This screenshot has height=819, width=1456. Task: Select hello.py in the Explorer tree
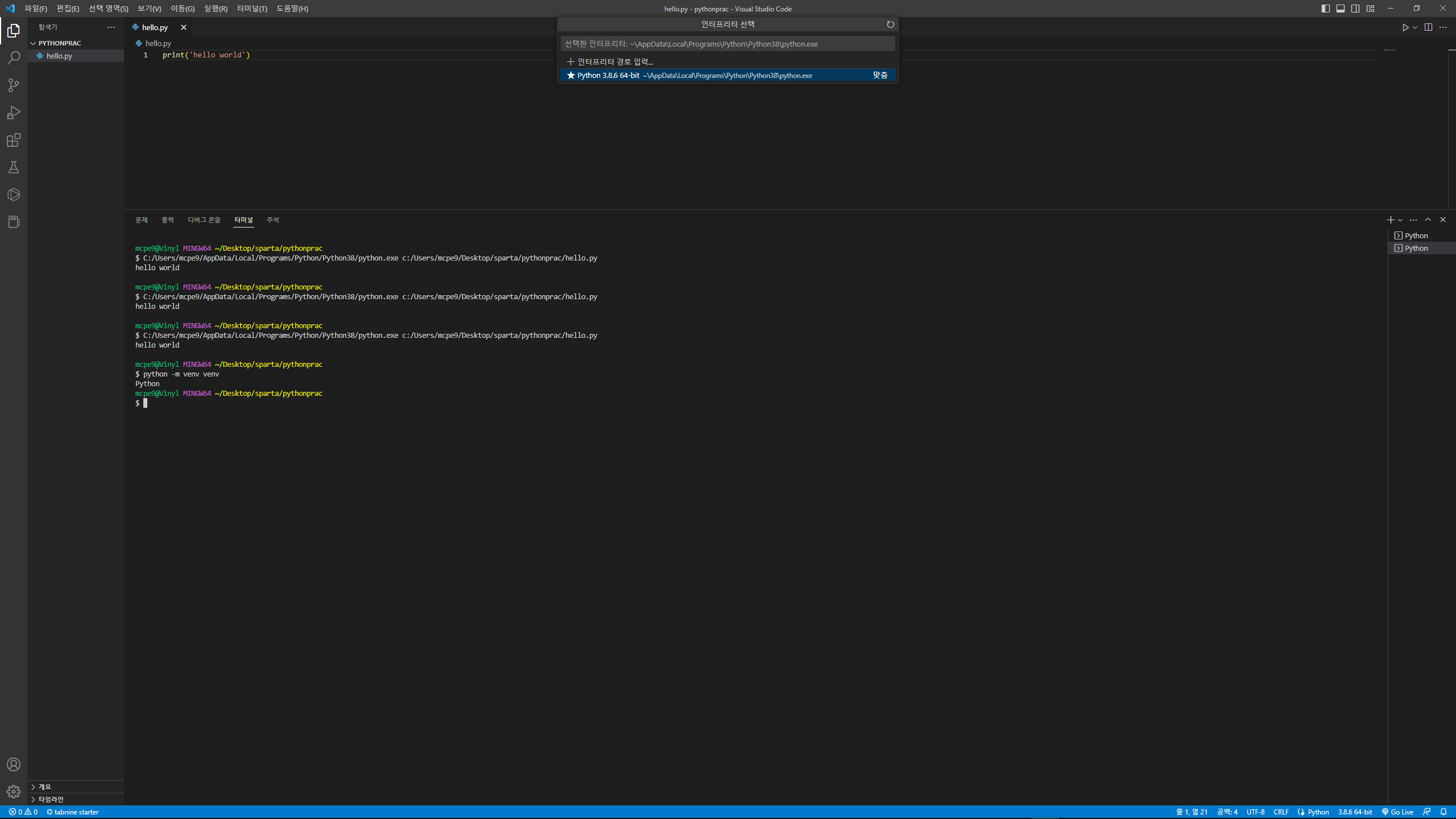[76, 56]
